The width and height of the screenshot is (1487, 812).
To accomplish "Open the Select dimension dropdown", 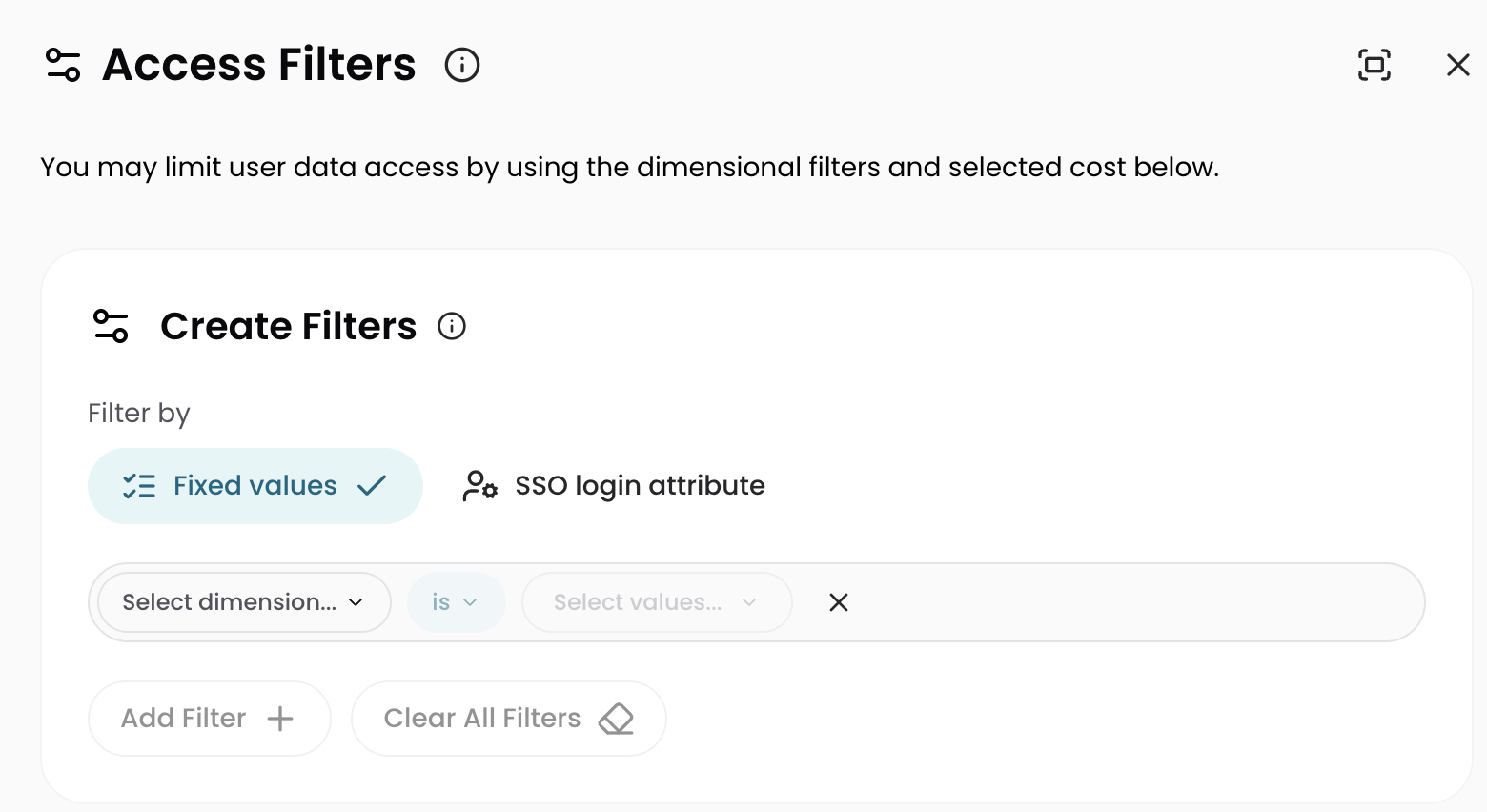I will click(244, 602).
